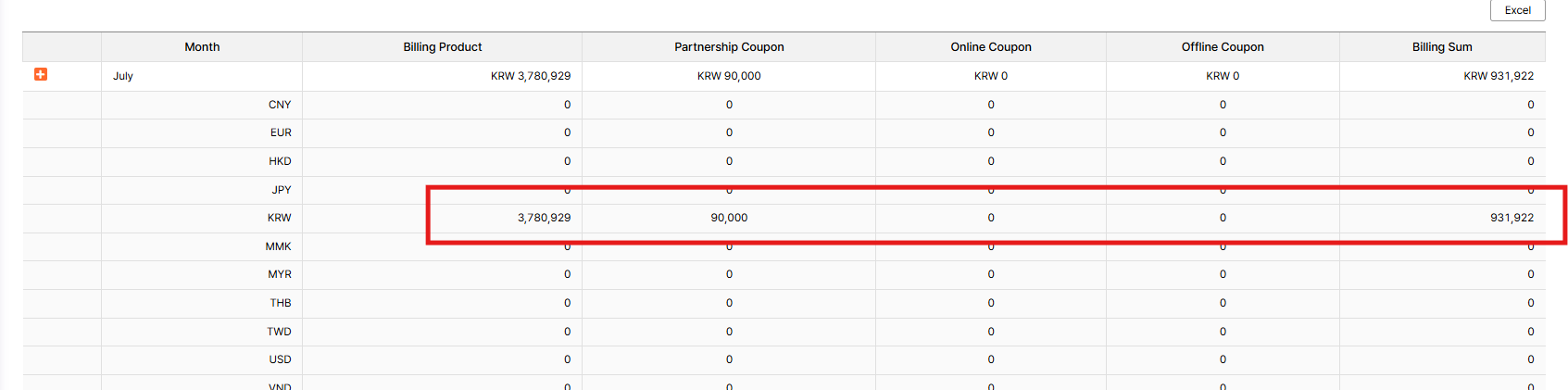Select the EUR currency row label
Image resolution: width=1568 pixels, height=390 pixels.
click(x=281, y=132)
